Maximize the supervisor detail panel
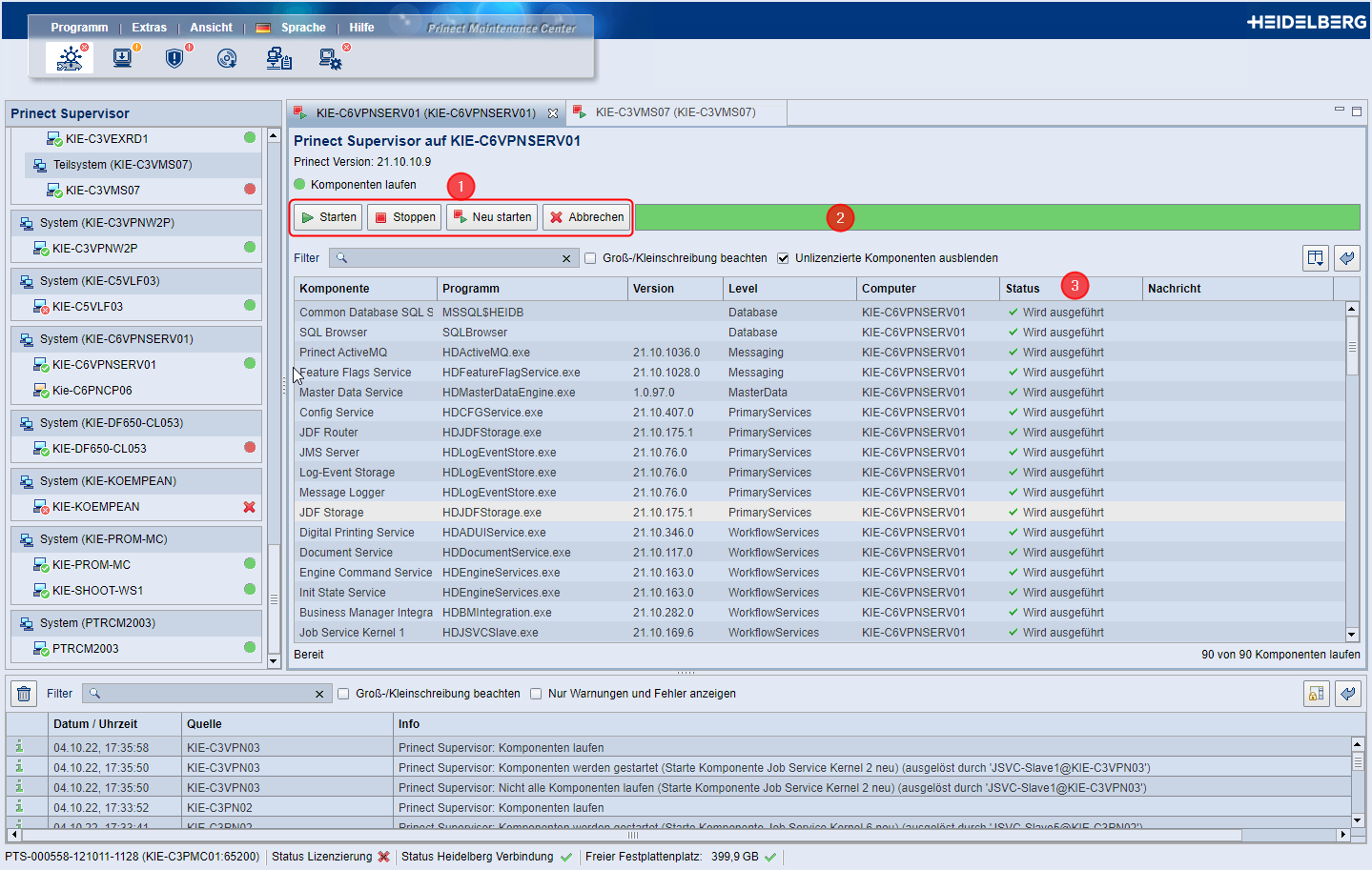 1357,111
